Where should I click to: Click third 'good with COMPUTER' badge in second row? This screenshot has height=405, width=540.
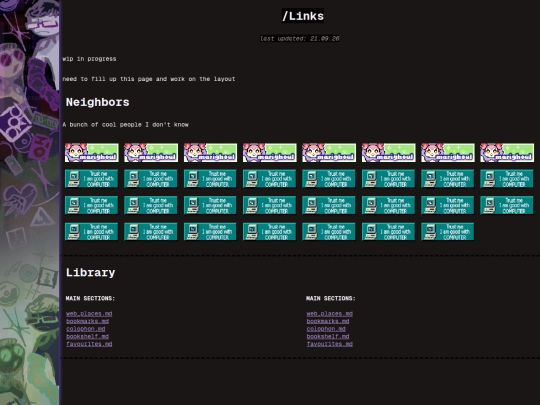click(x=210, y=179)
